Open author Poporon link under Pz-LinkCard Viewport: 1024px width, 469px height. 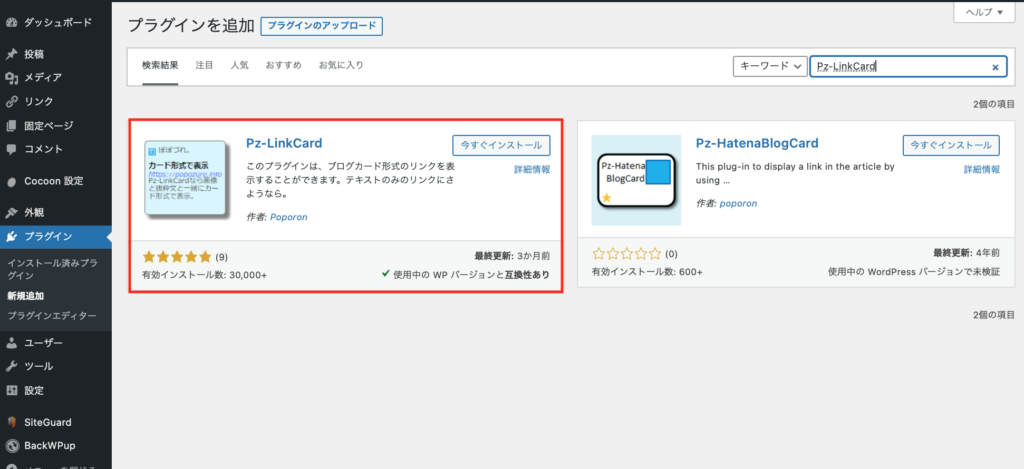tap(289, 217)
